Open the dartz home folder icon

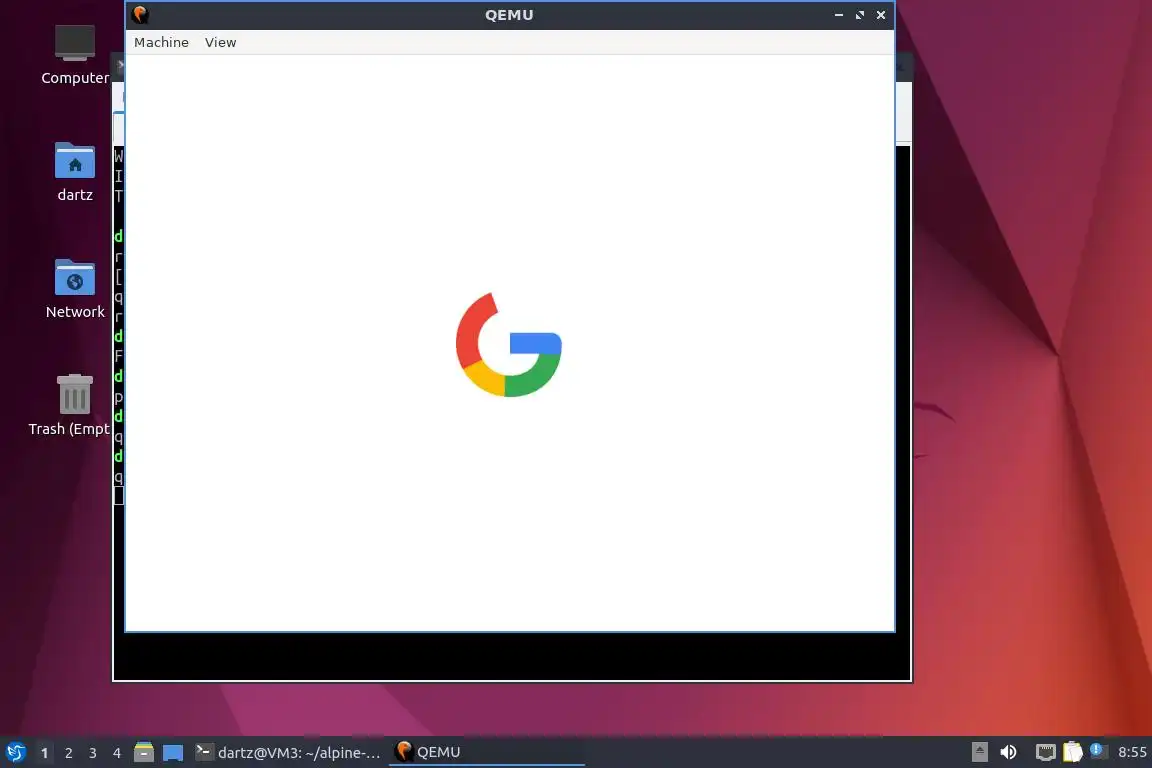click(75, 172)
